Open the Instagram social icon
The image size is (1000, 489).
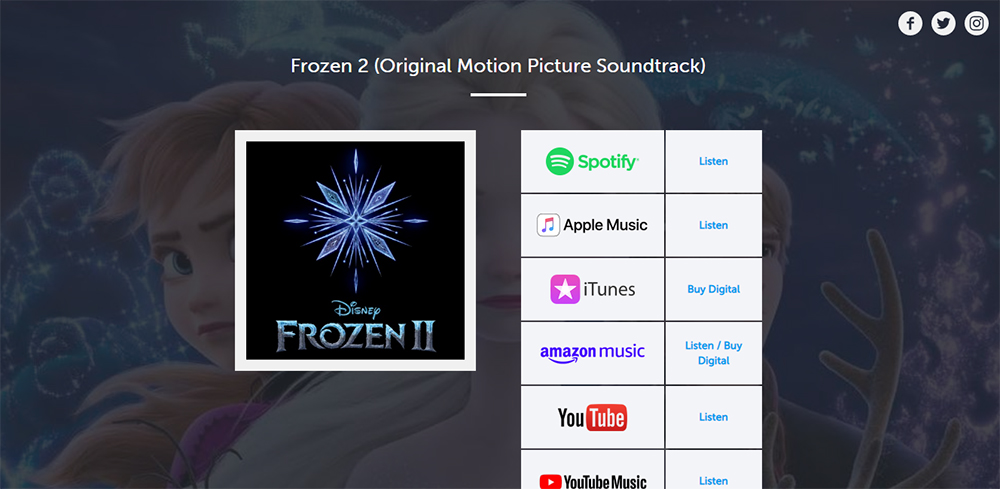point(976,24)
